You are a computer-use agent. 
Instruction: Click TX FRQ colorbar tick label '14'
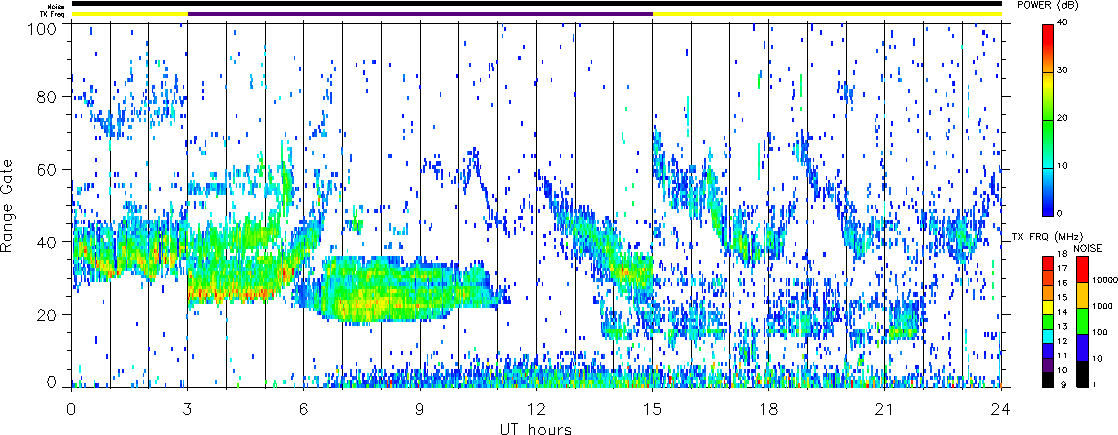pyautogui.click(x=1063, y=312)
